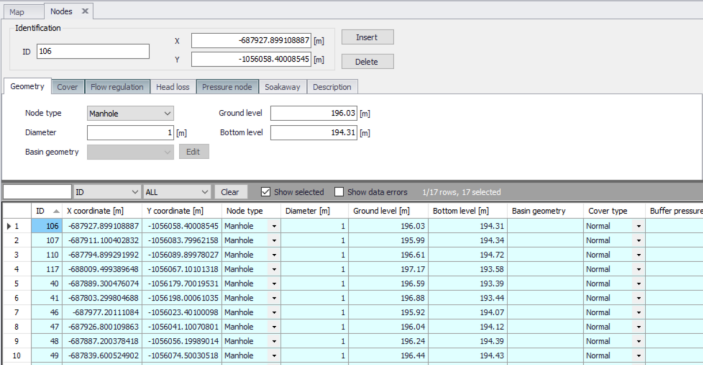The height and width of the screenshot is (365, 703).
Task: Toggle the Show selected checkbox
Action: click(266, 192)
